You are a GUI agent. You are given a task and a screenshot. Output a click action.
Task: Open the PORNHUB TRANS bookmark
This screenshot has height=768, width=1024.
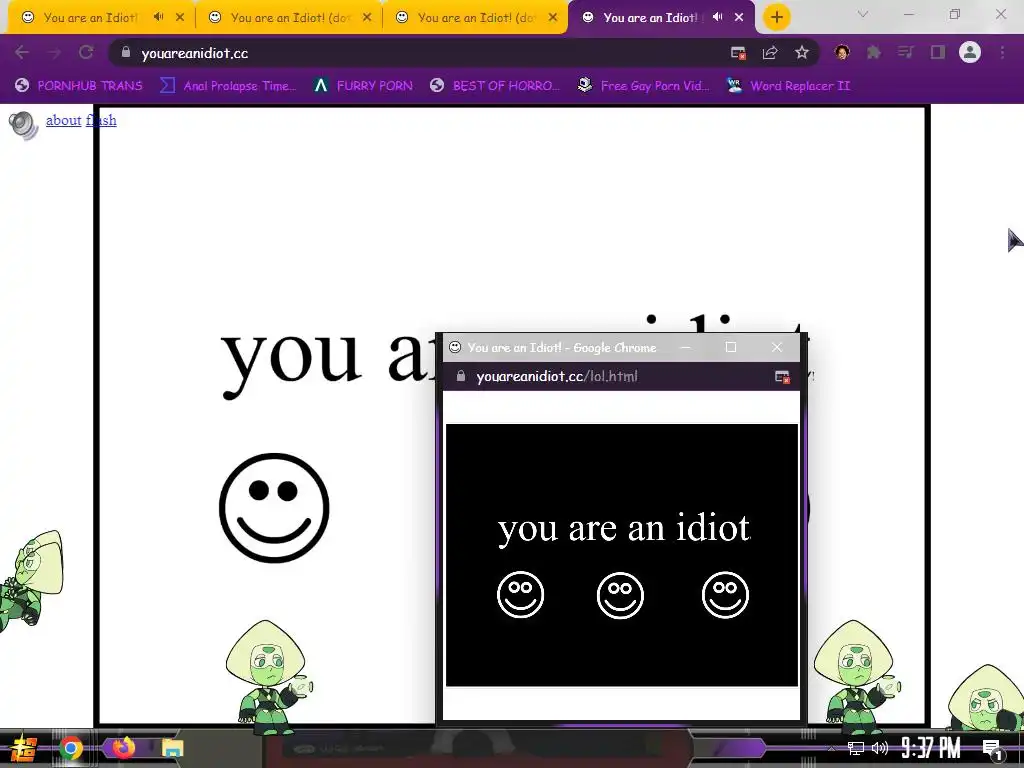[x=79, y=86]
